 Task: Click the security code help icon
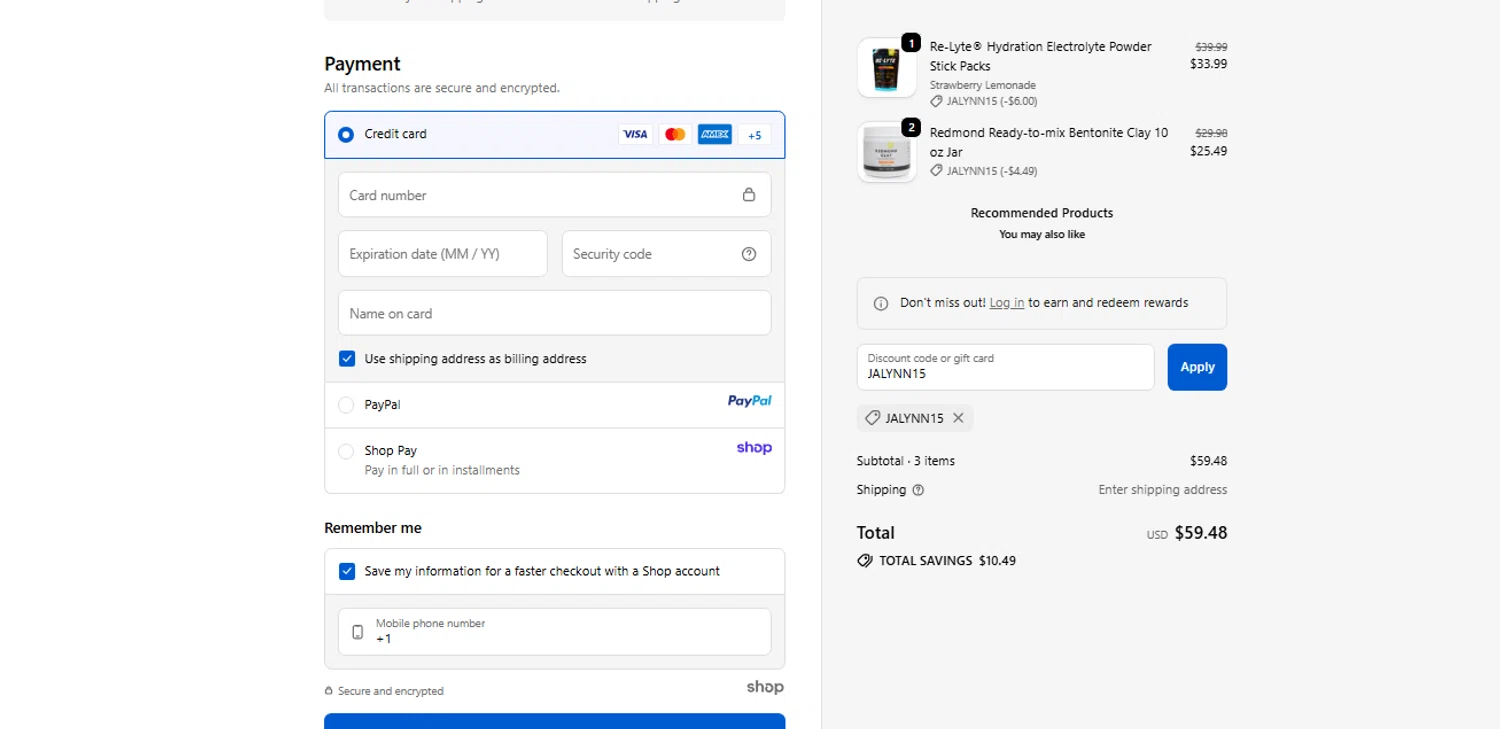pos(749,254)
